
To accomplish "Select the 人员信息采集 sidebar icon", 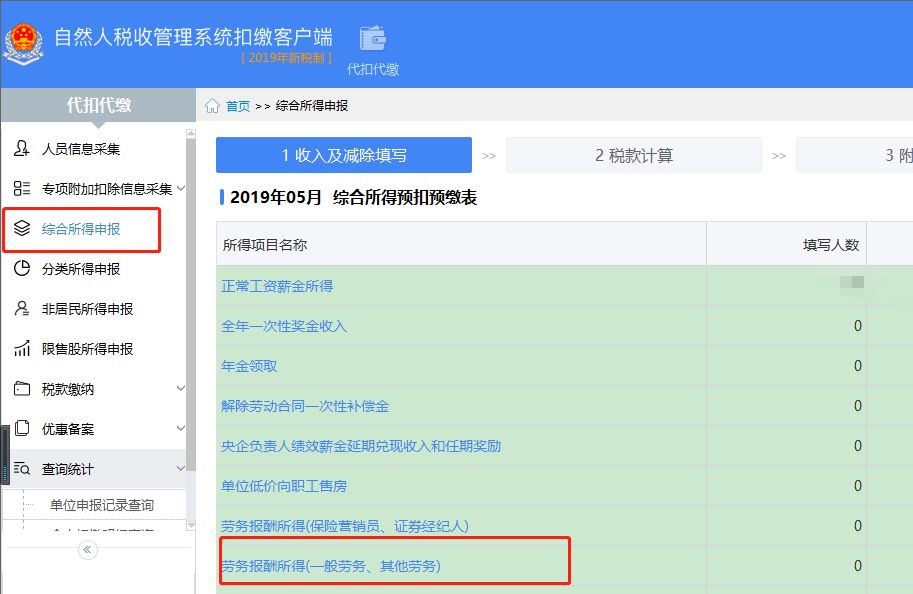I will [x=22, y=147].
